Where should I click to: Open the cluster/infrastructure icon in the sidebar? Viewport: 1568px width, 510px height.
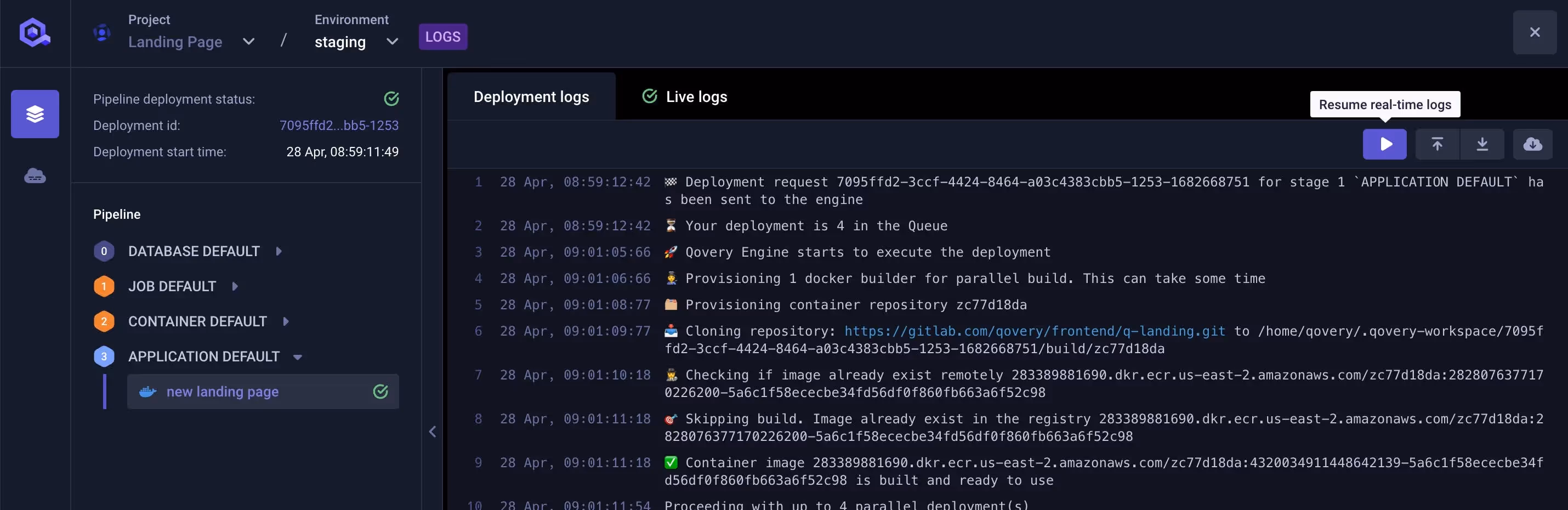35,176
